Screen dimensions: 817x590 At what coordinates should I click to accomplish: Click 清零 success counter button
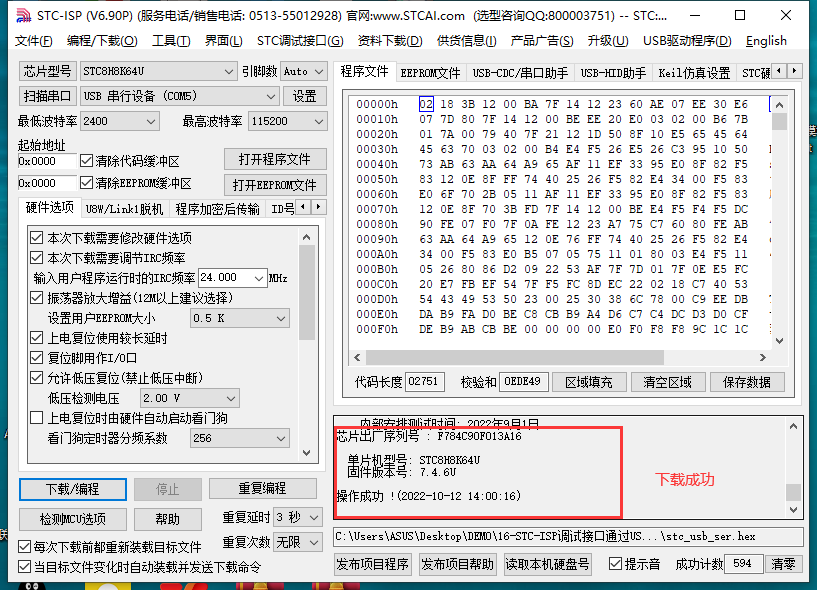783,564
